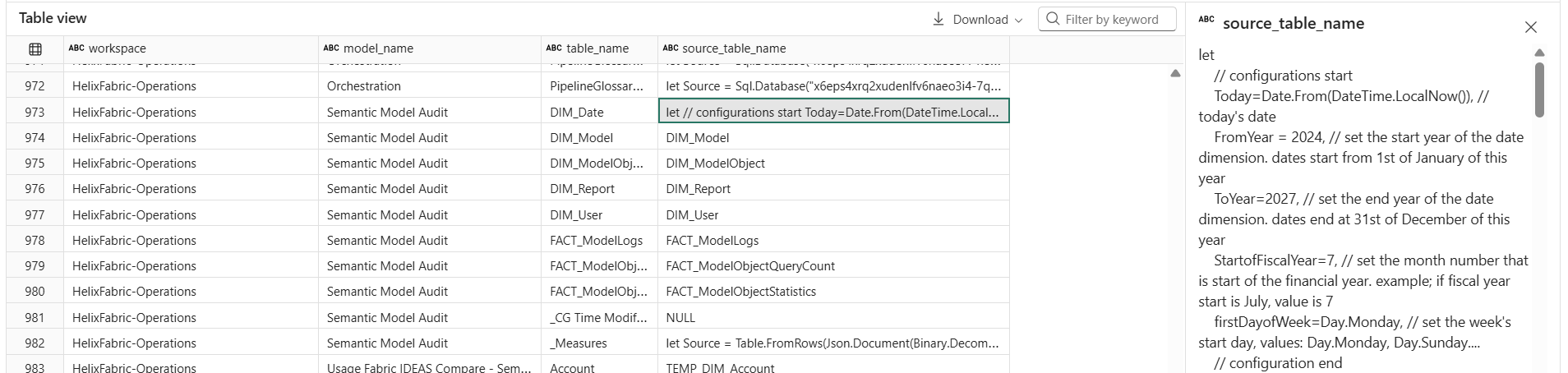Select the source_table_name column header
The image size is (1568, 373).
click(x=734, y=48)
